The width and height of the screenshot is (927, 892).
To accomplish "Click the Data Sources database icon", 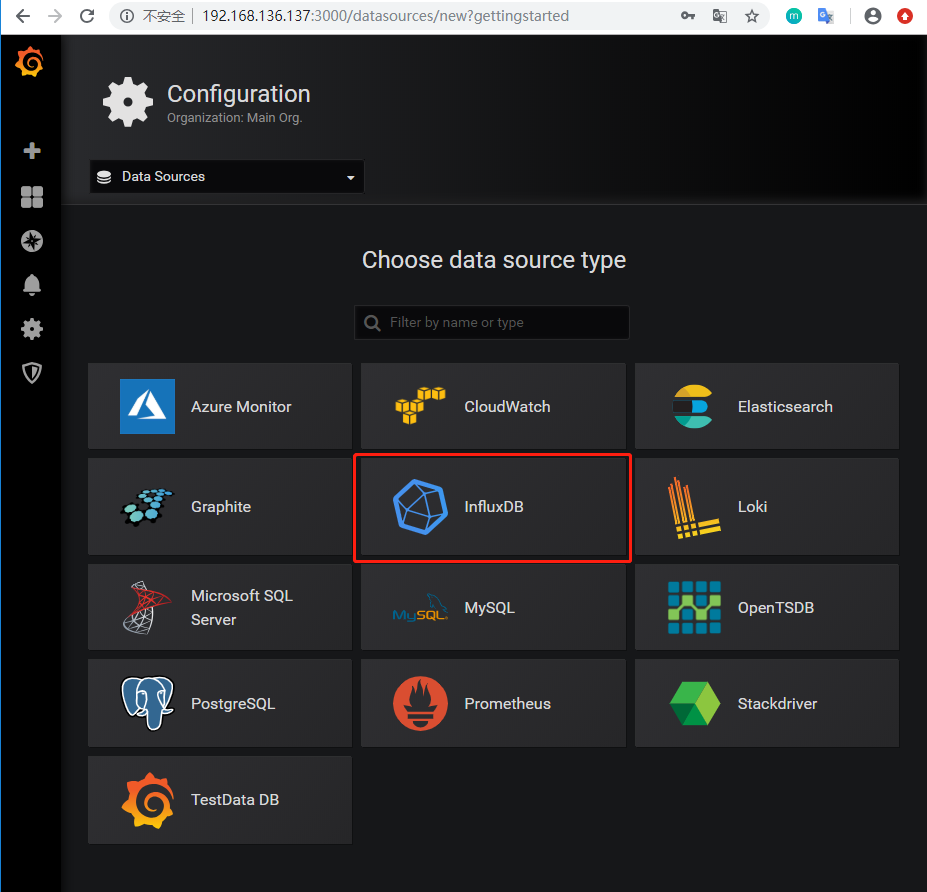I will click(x=104, y=177).
